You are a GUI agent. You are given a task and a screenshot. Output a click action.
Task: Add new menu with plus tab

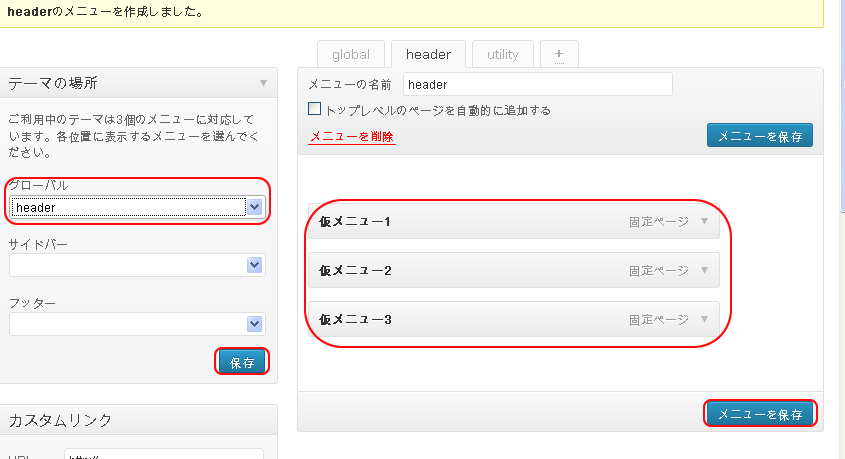559,54
